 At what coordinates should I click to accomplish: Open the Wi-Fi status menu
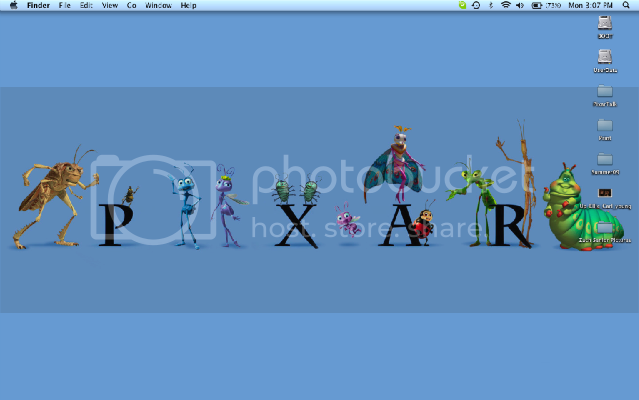click(505, 6)
